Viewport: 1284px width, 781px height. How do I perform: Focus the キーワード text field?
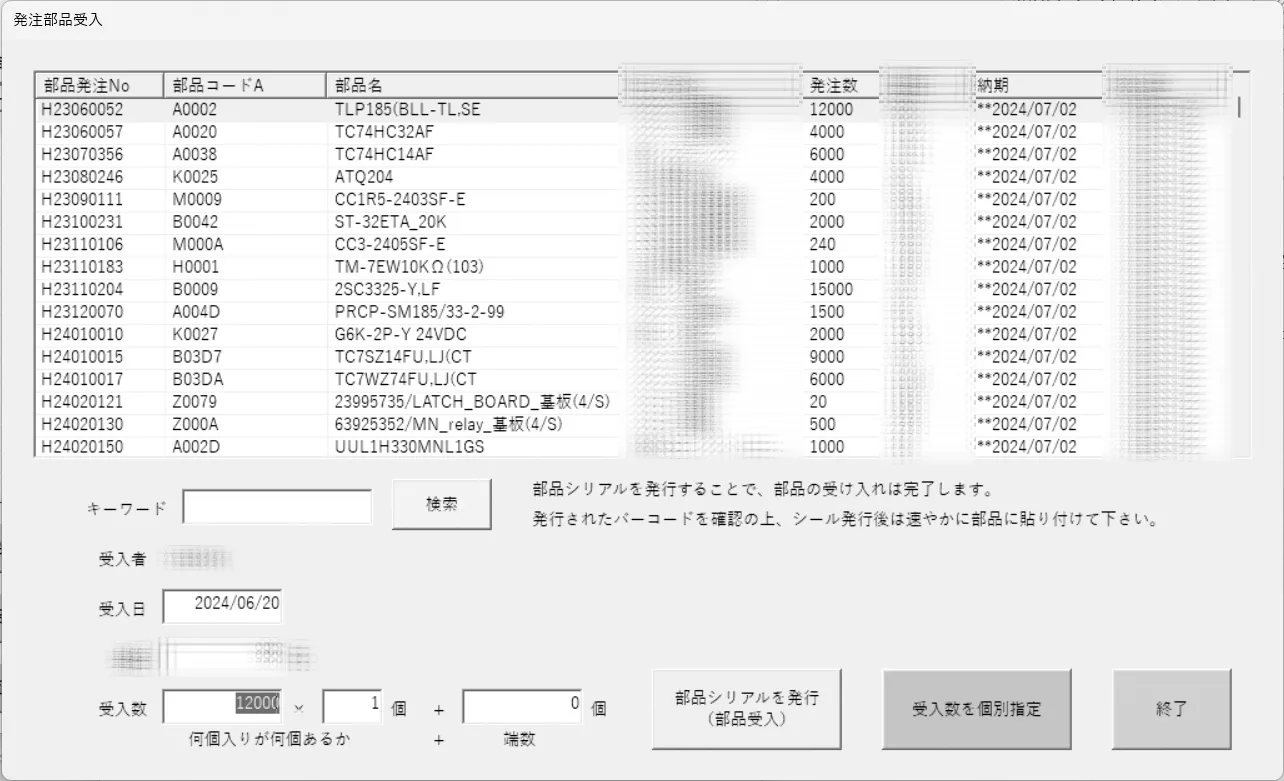[x=277, y=507]
